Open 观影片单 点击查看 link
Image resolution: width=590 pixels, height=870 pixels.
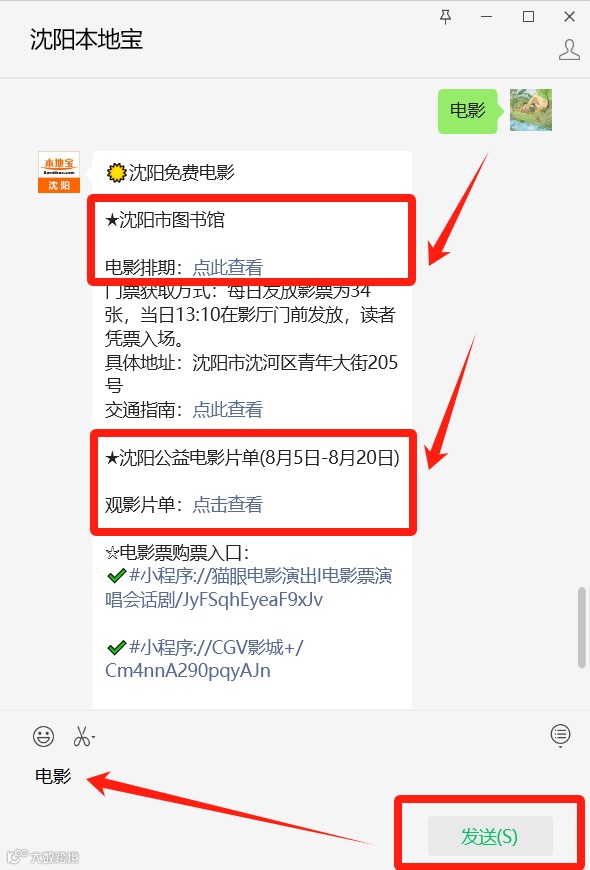click(228, 504)
